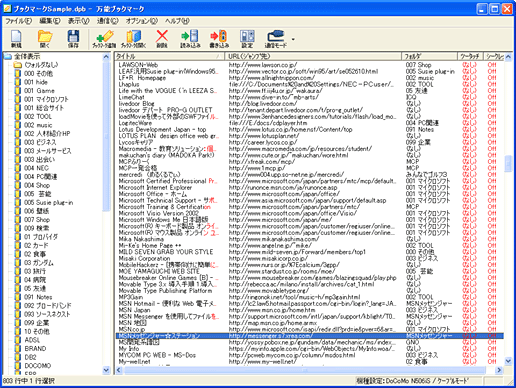Select folder 001 hide
516x388 pixels.
[36, 82]
